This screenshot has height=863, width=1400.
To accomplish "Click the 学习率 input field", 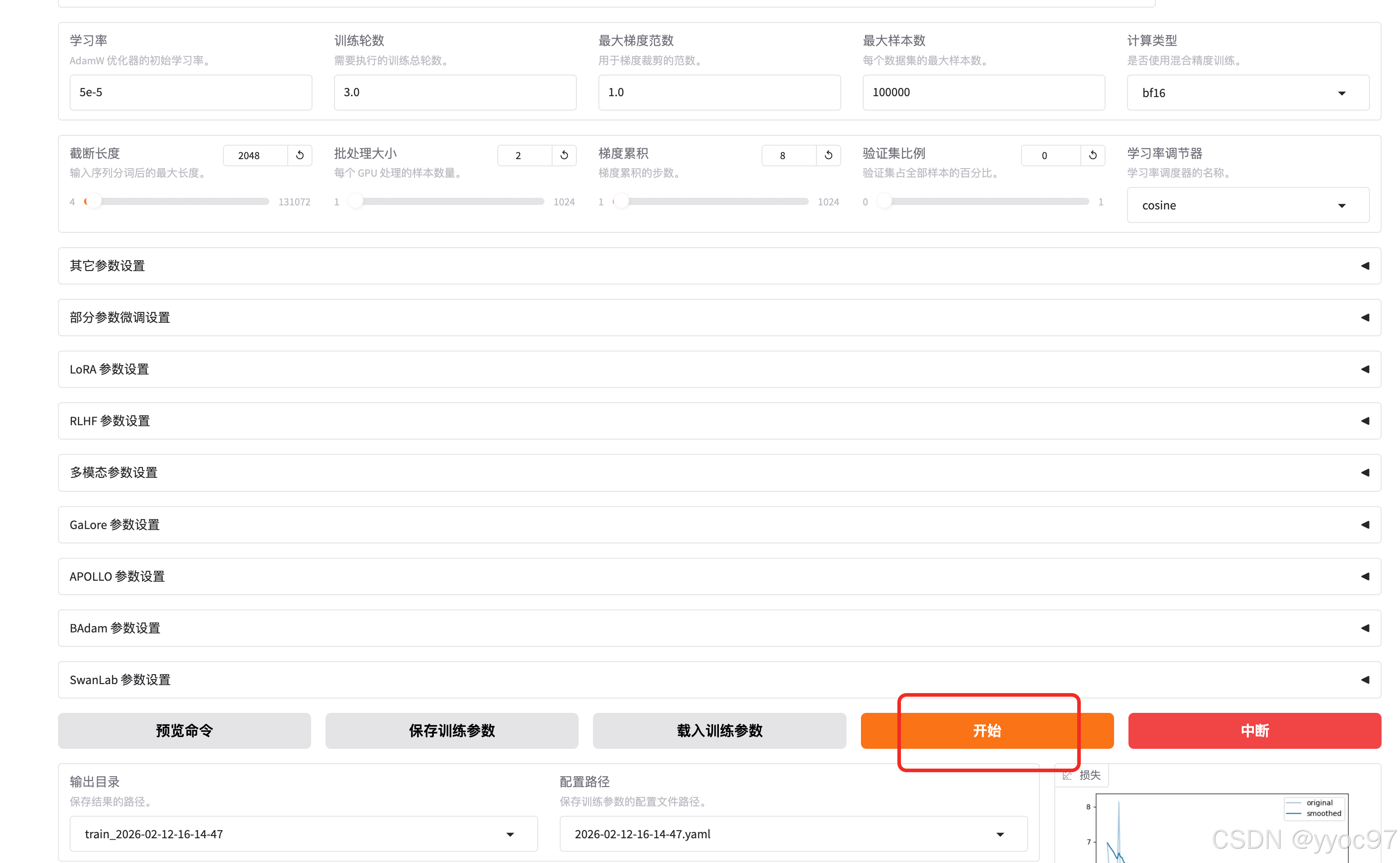I will coord(191,93).
